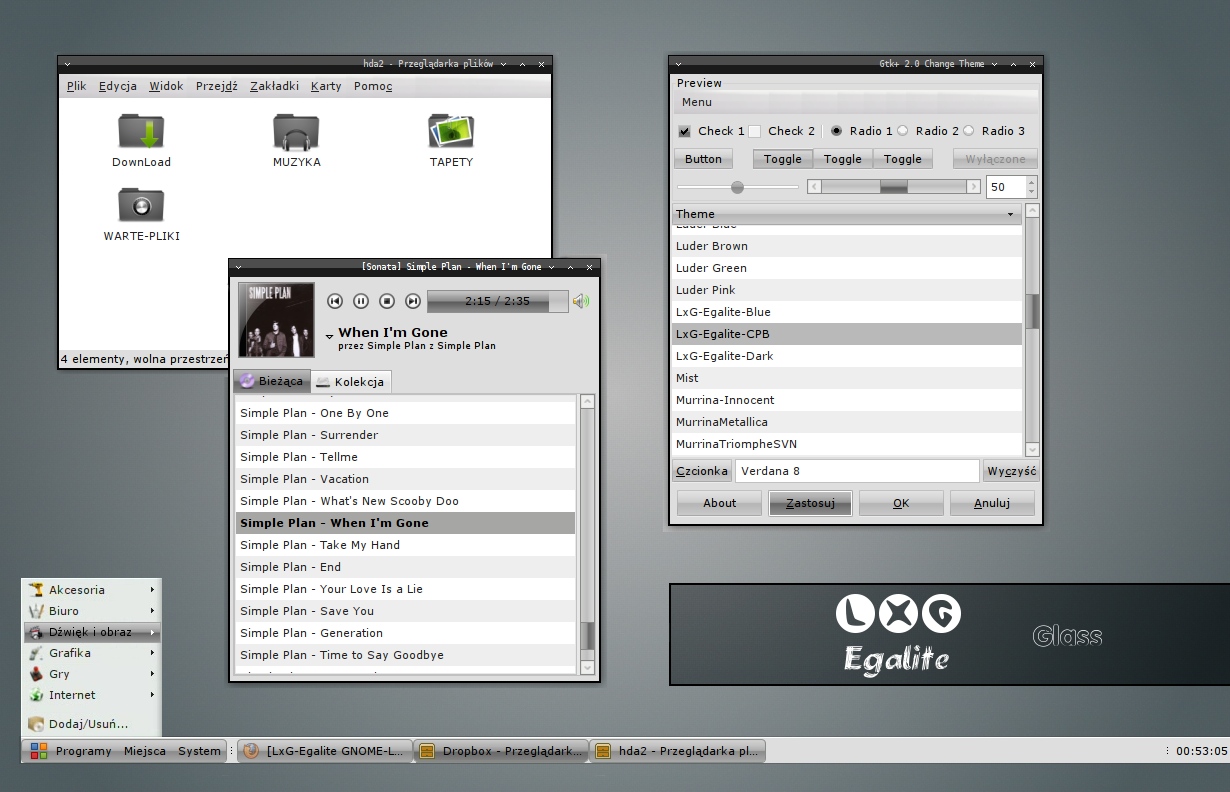Screen dimensions: 1230x792
Task: Click the OK button in theme dialog
Action: click(x=901, y=503)
